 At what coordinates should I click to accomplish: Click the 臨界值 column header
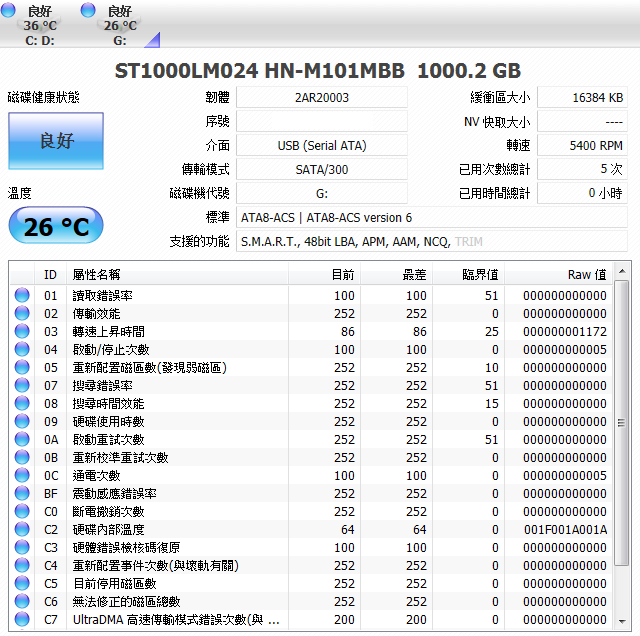469,275
